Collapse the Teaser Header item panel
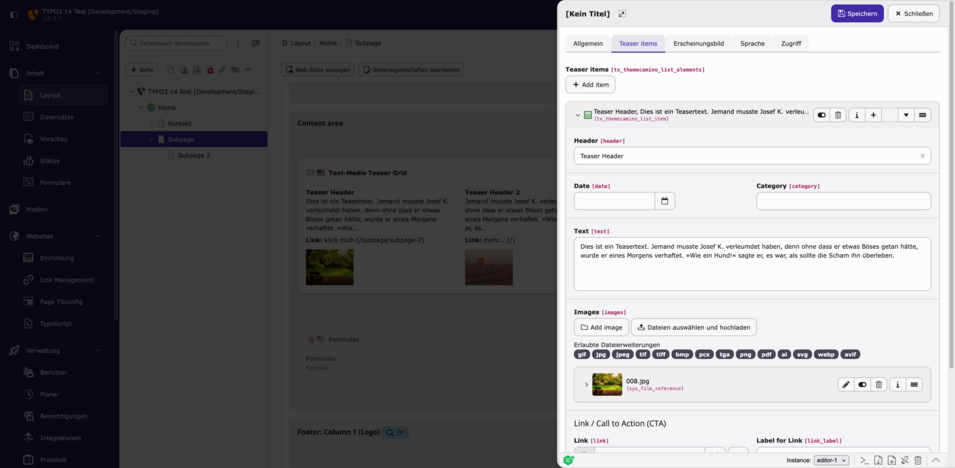955x468 pixels. click(578, 115)
